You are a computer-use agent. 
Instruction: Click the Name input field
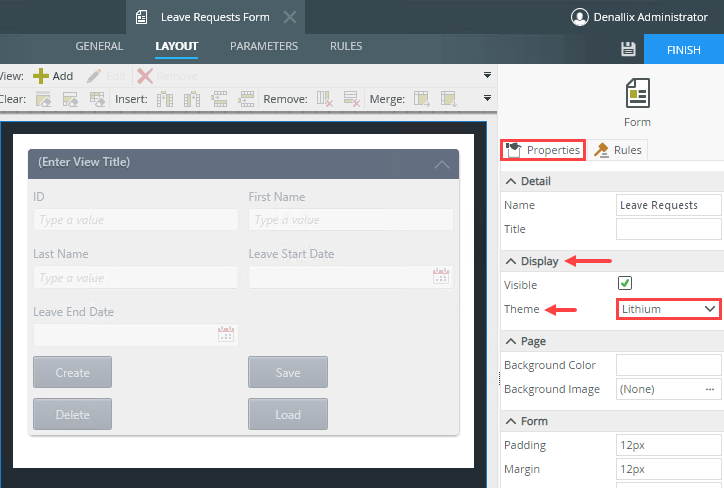(668, 205)
